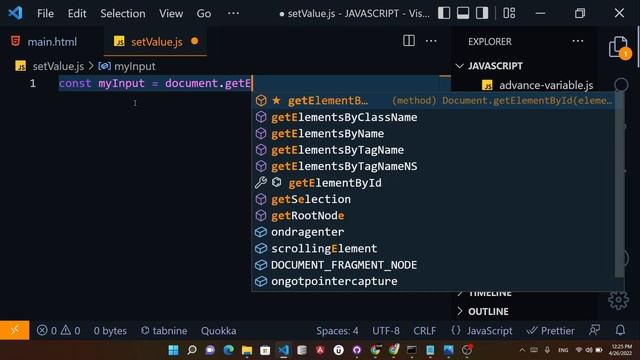
Task: Split the editor right
Action: pos(409,41)
